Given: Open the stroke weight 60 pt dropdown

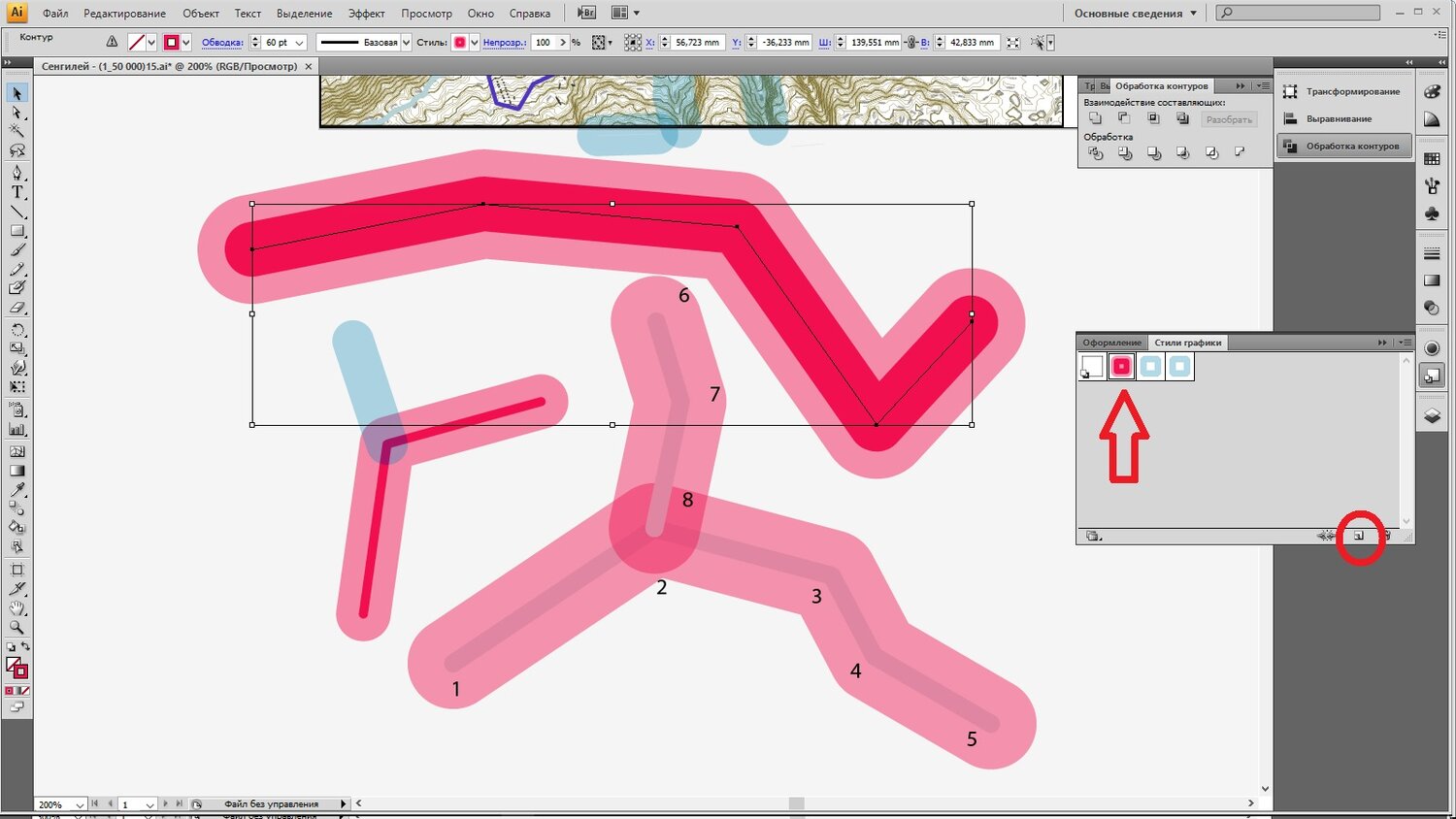Looking at the screenshot, I should 300,43.
